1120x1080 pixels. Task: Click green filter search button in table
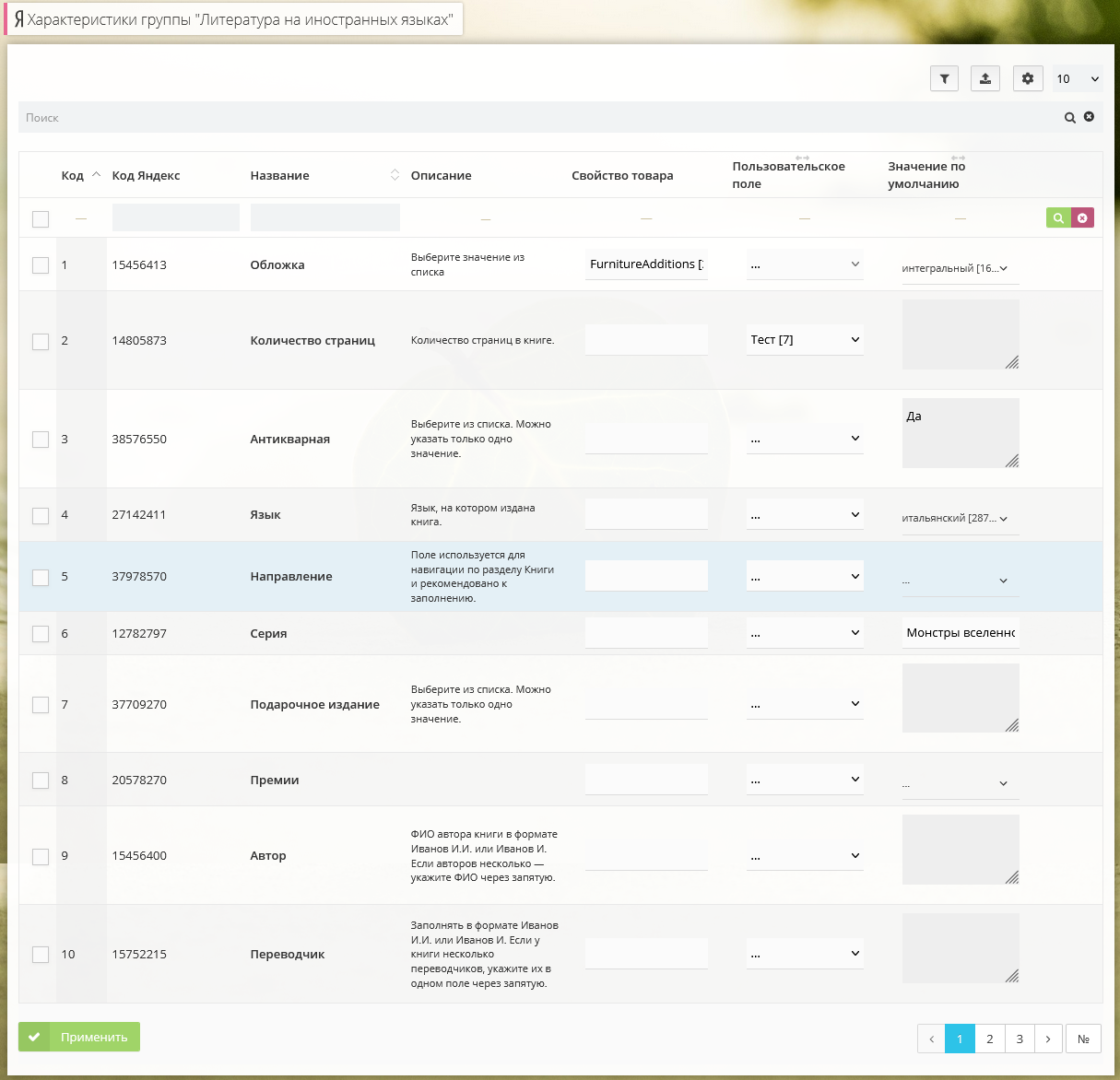pos(1058,218)
